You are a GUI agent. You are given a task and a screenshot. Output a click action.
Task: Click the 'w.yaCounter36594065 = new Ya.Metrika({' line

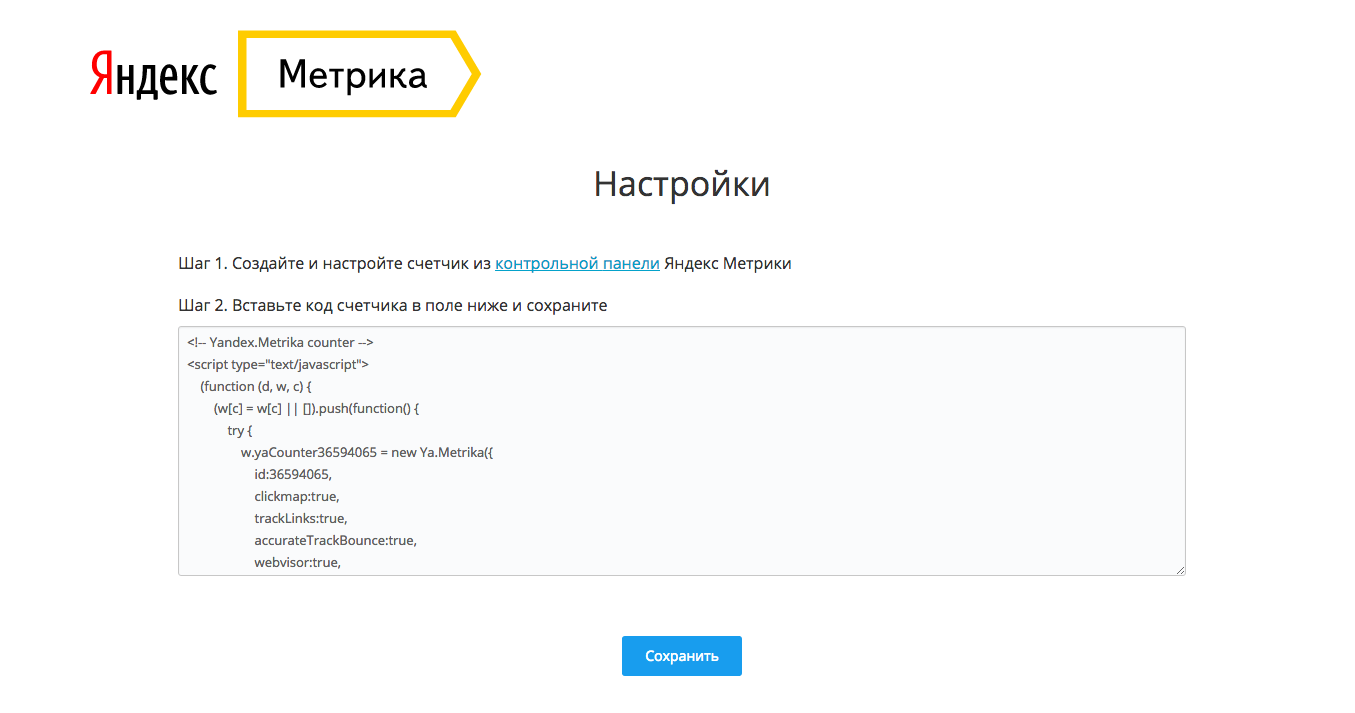click(367, 452)
